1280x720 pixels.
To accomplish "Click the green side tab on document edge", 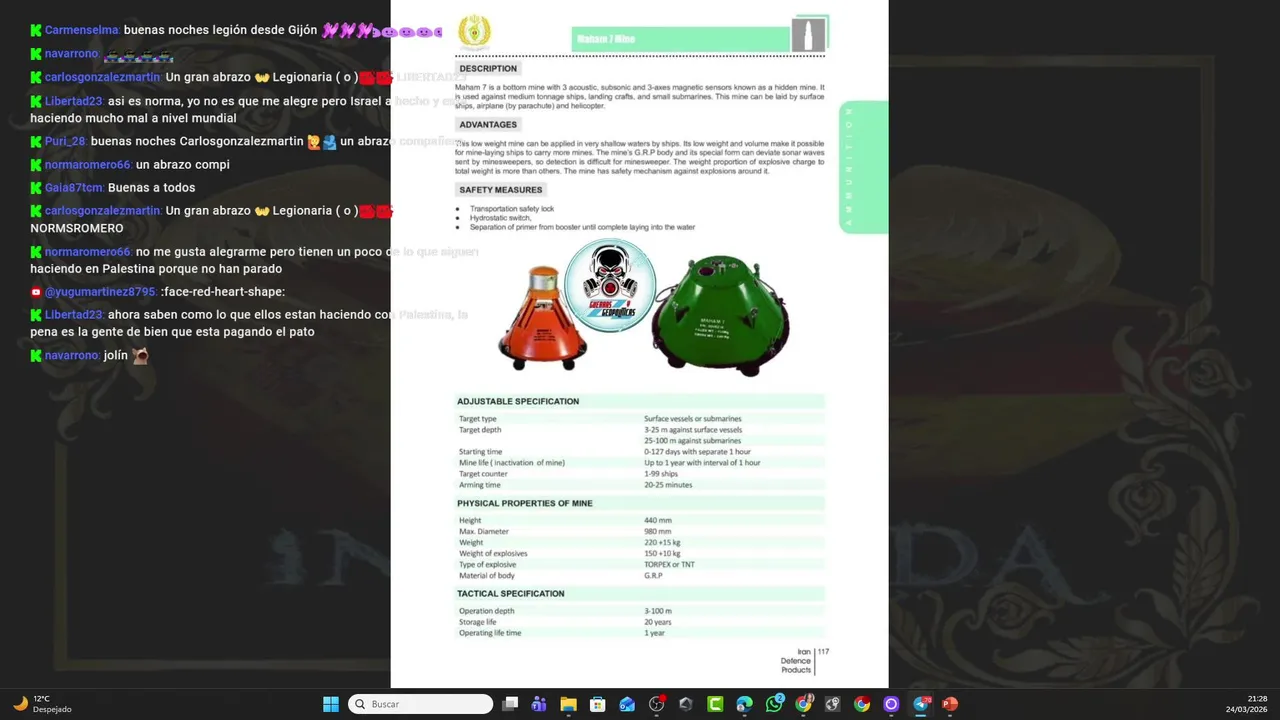I will coord(862,167).
